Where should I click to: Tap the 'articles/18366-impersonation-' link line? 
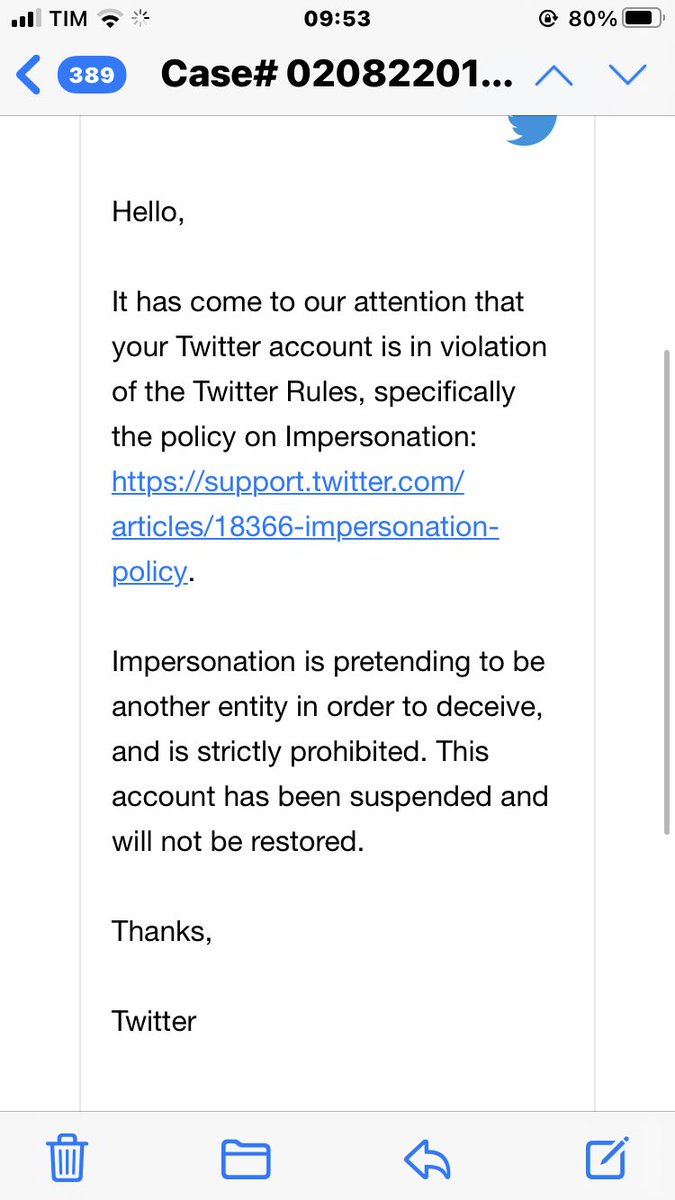(x=305, y=527)
